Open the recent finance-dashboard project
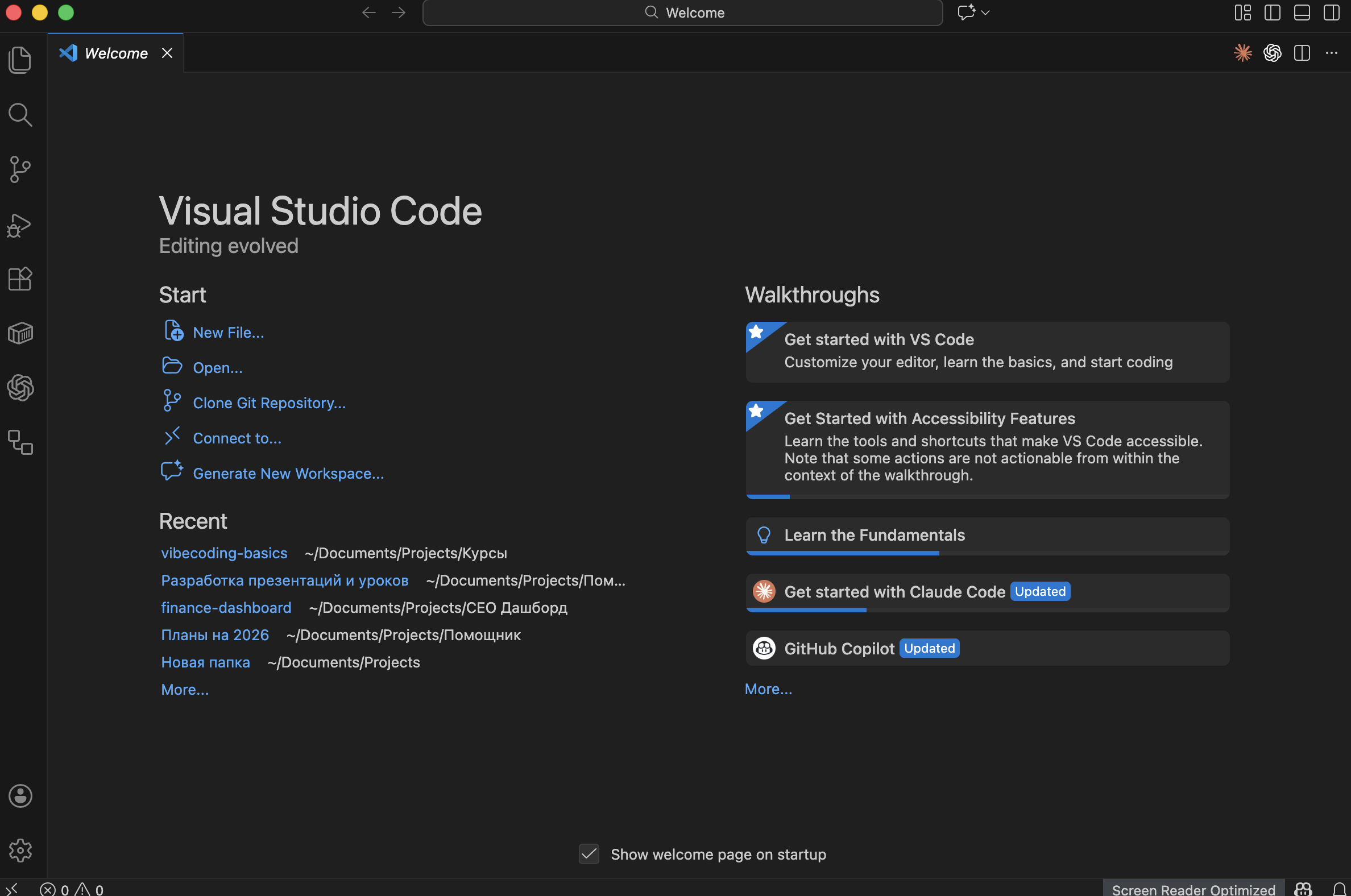 [226, 607]
